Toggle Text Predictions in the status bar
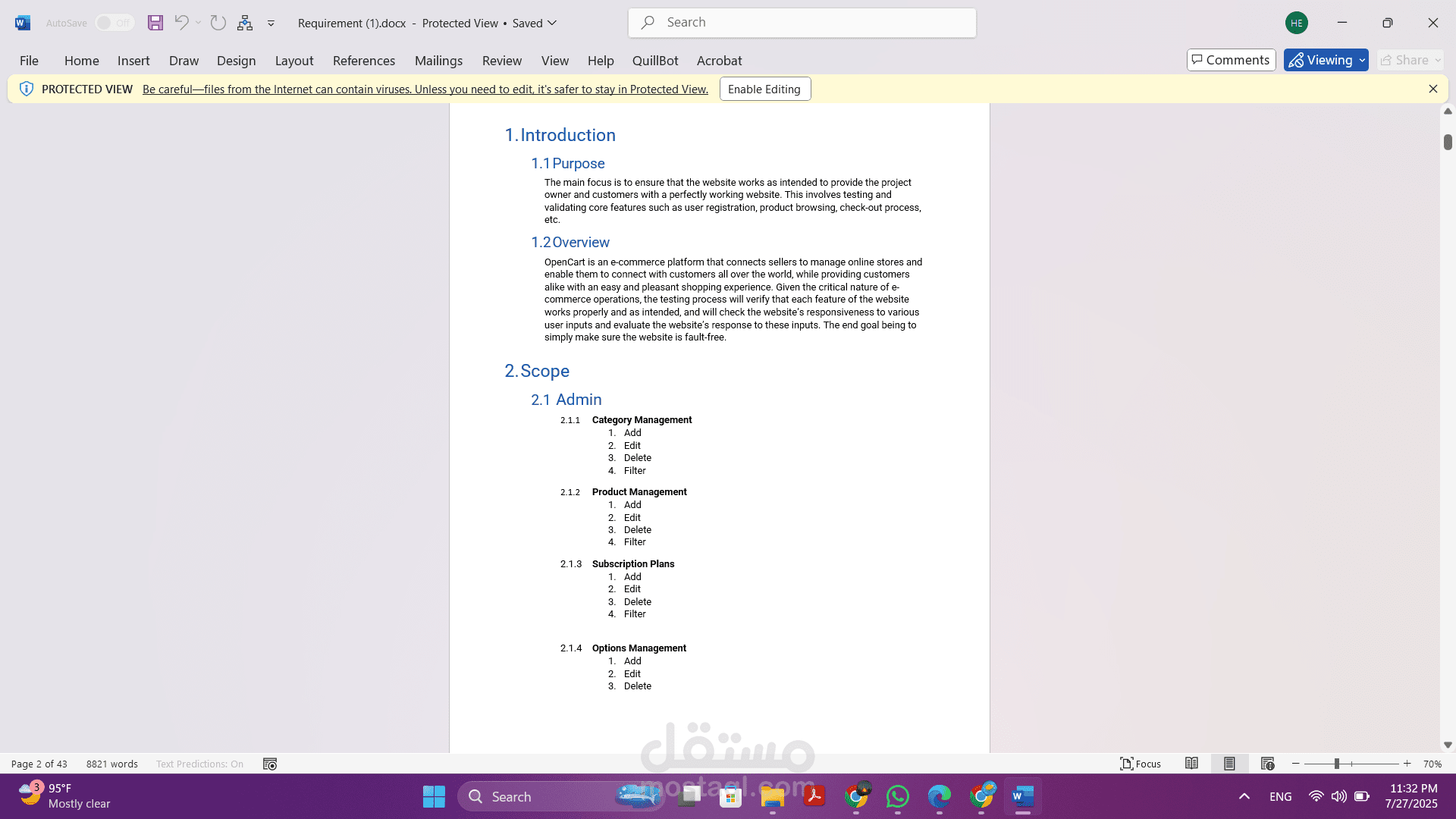This screenshot has width=1456, height=819. point(199,764)
